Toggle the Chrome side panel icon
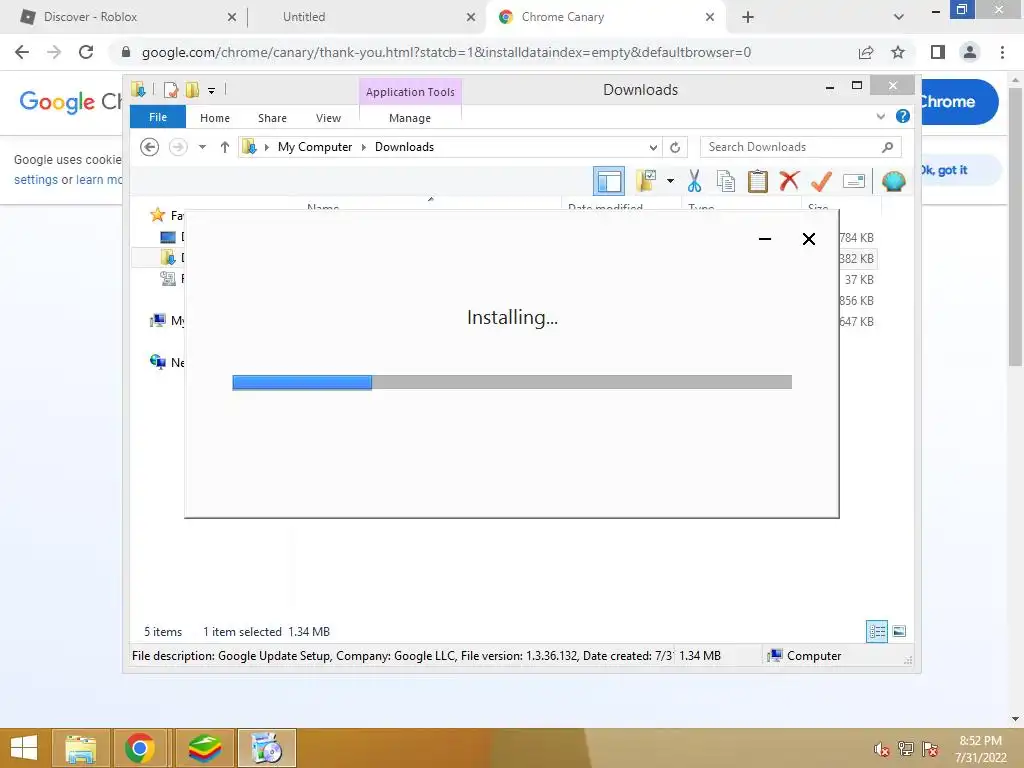Screen dimensions: 1024x768 (938, 52)
